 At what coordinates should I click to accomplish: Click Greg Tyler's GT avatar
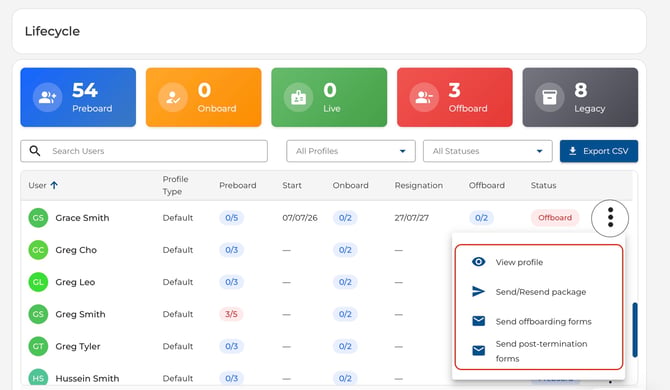(x=38, y=346)
